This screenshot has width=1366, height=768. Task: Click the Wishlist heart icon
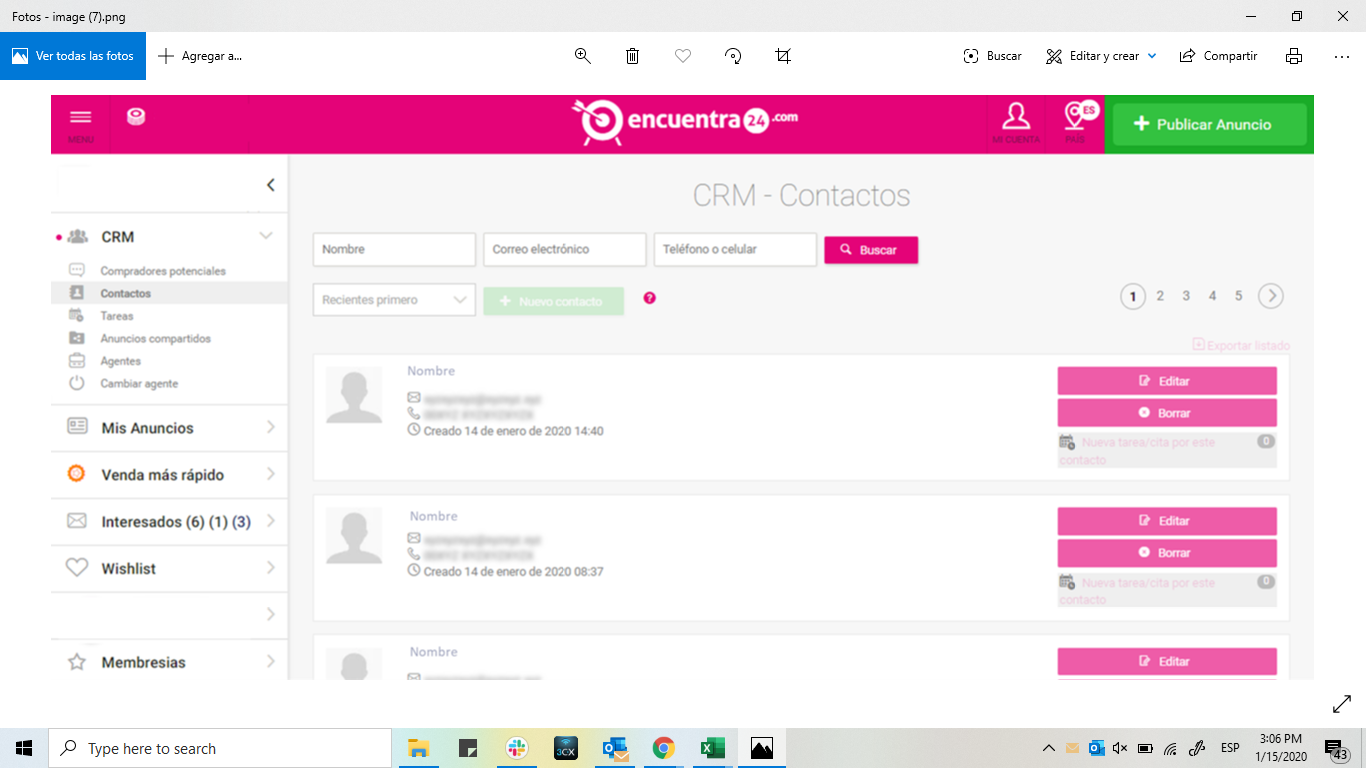click(x=76, y=568)
